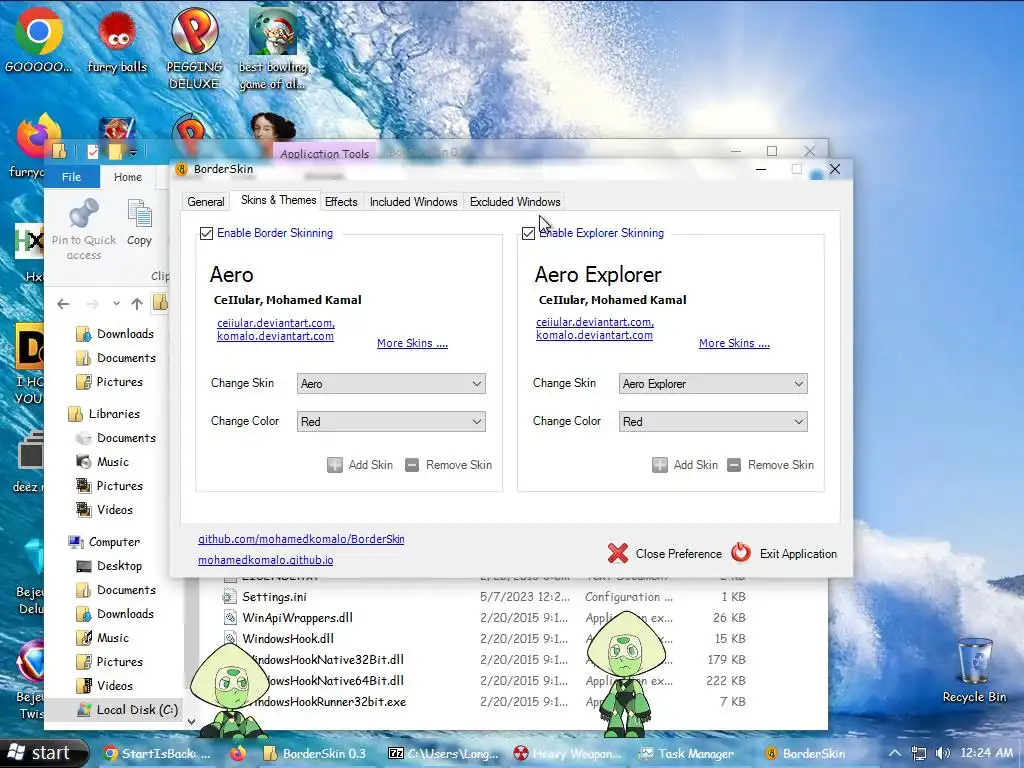Click the start button

[44, 753]
